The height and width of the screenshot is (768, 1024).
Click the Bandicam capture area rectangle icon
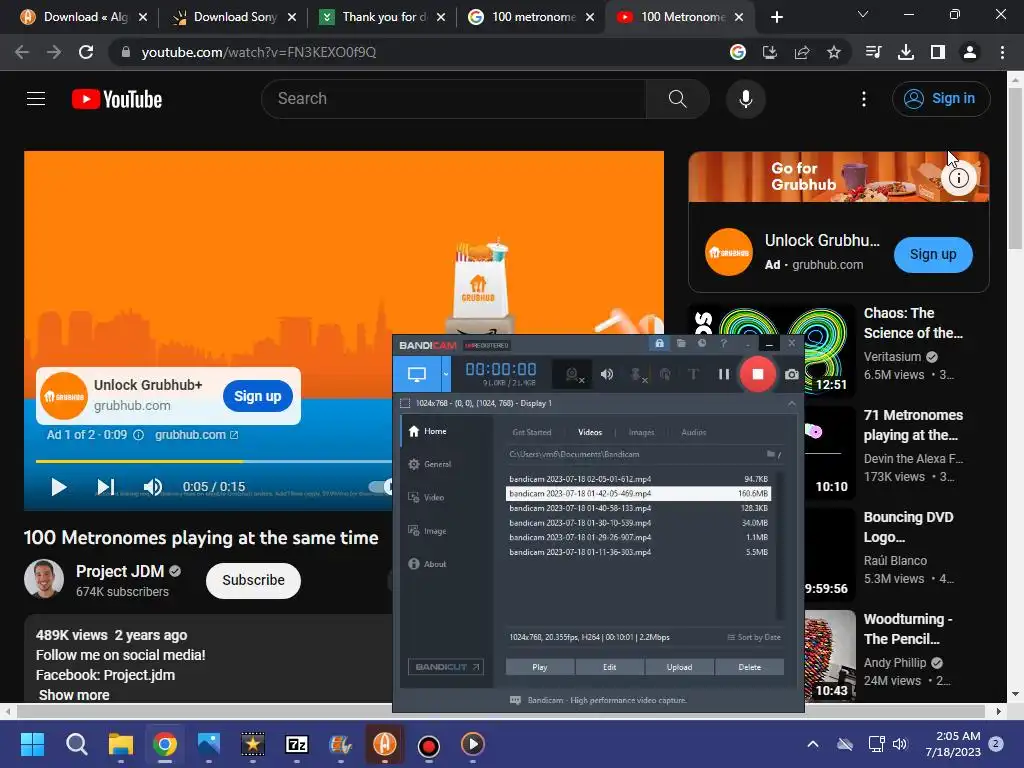tap(405, 404)
